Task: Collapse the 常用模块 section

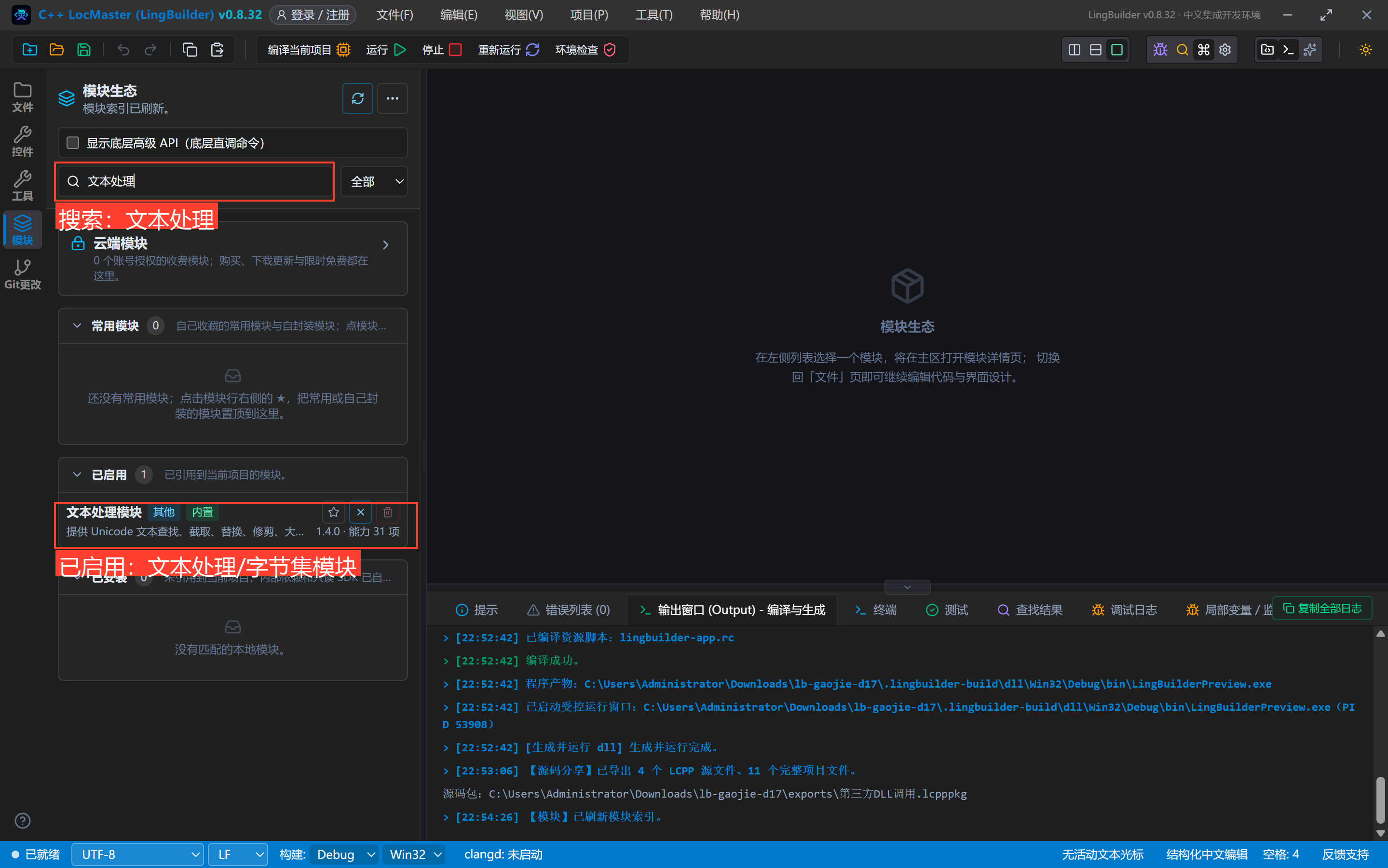Action: 77,326
